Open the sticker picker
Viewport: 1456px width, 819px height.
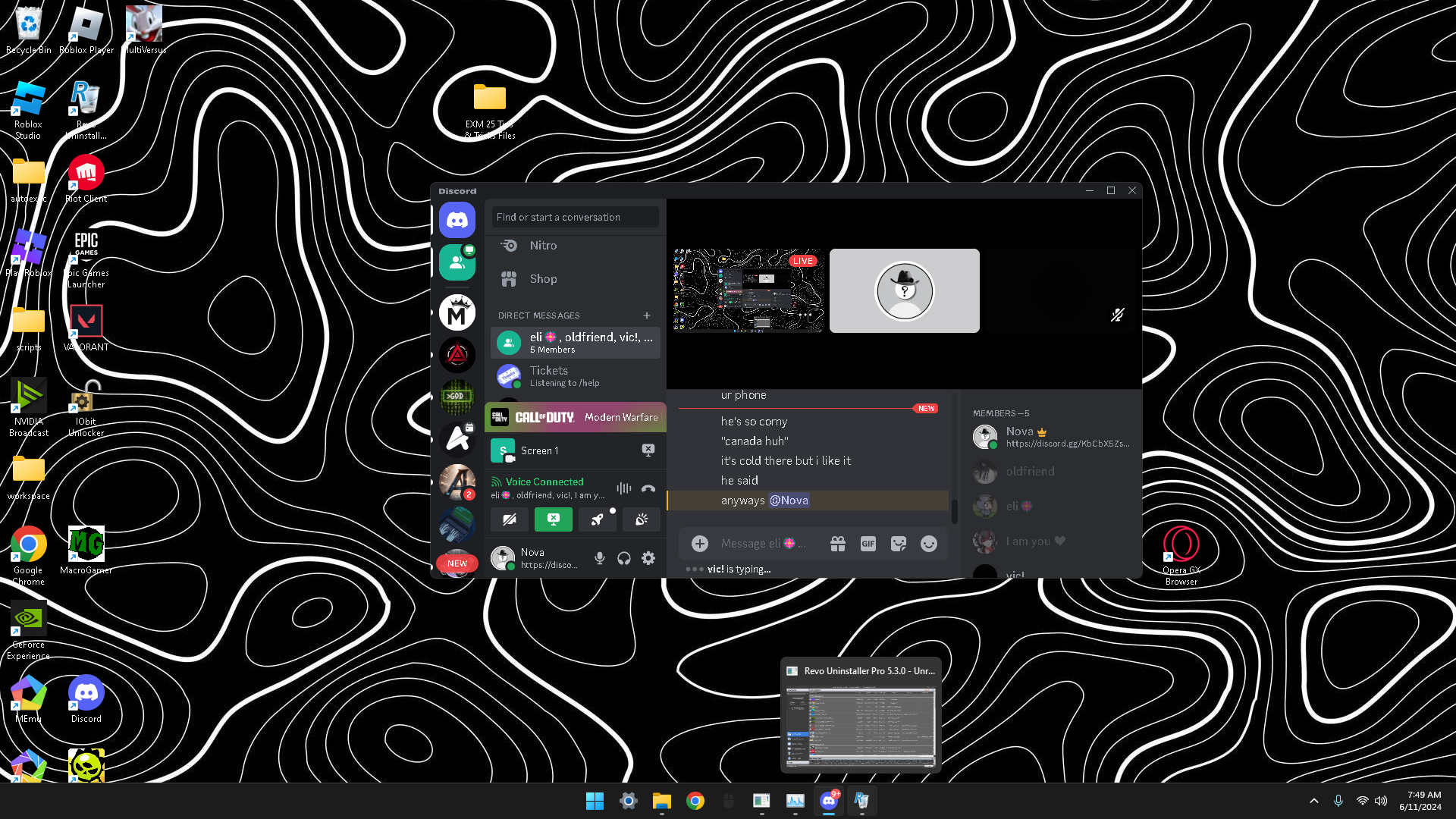click(x=898, y=544)
